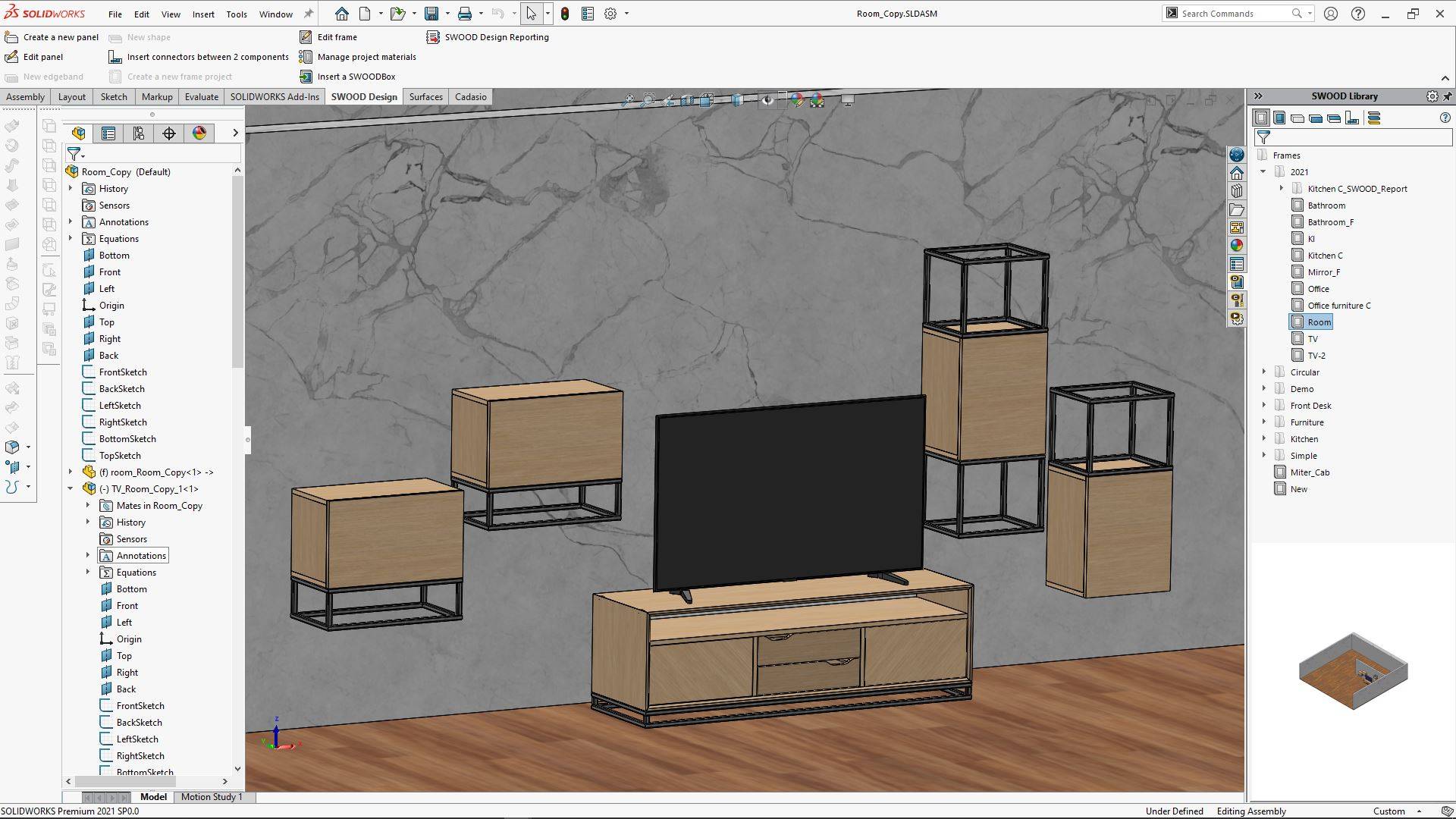Expand the room_Room_Copy<1> component
Viewport: 1456px width, 819px height.
click(71, 472)
